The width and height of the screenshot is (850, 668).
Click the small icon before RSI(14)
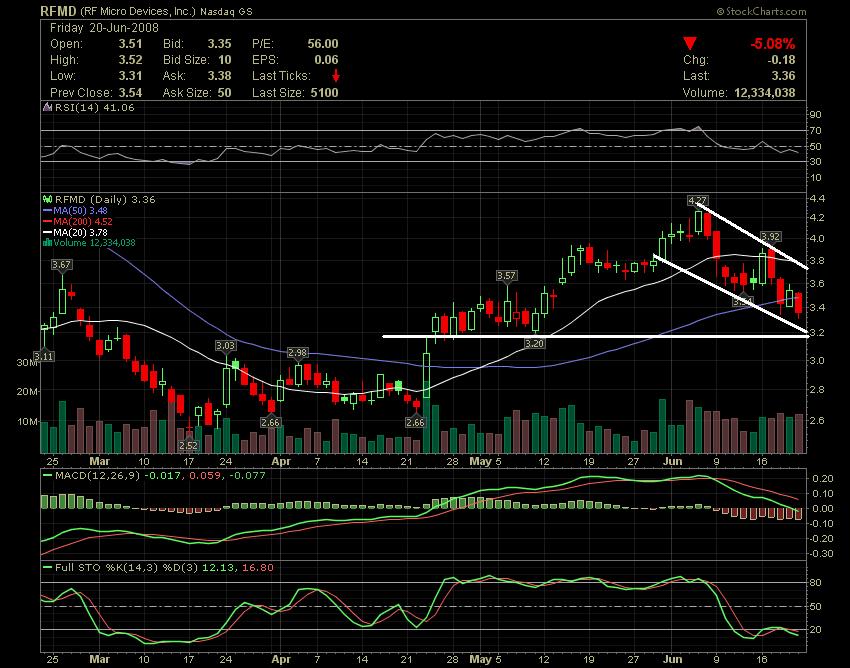click(x=48, y=107)
